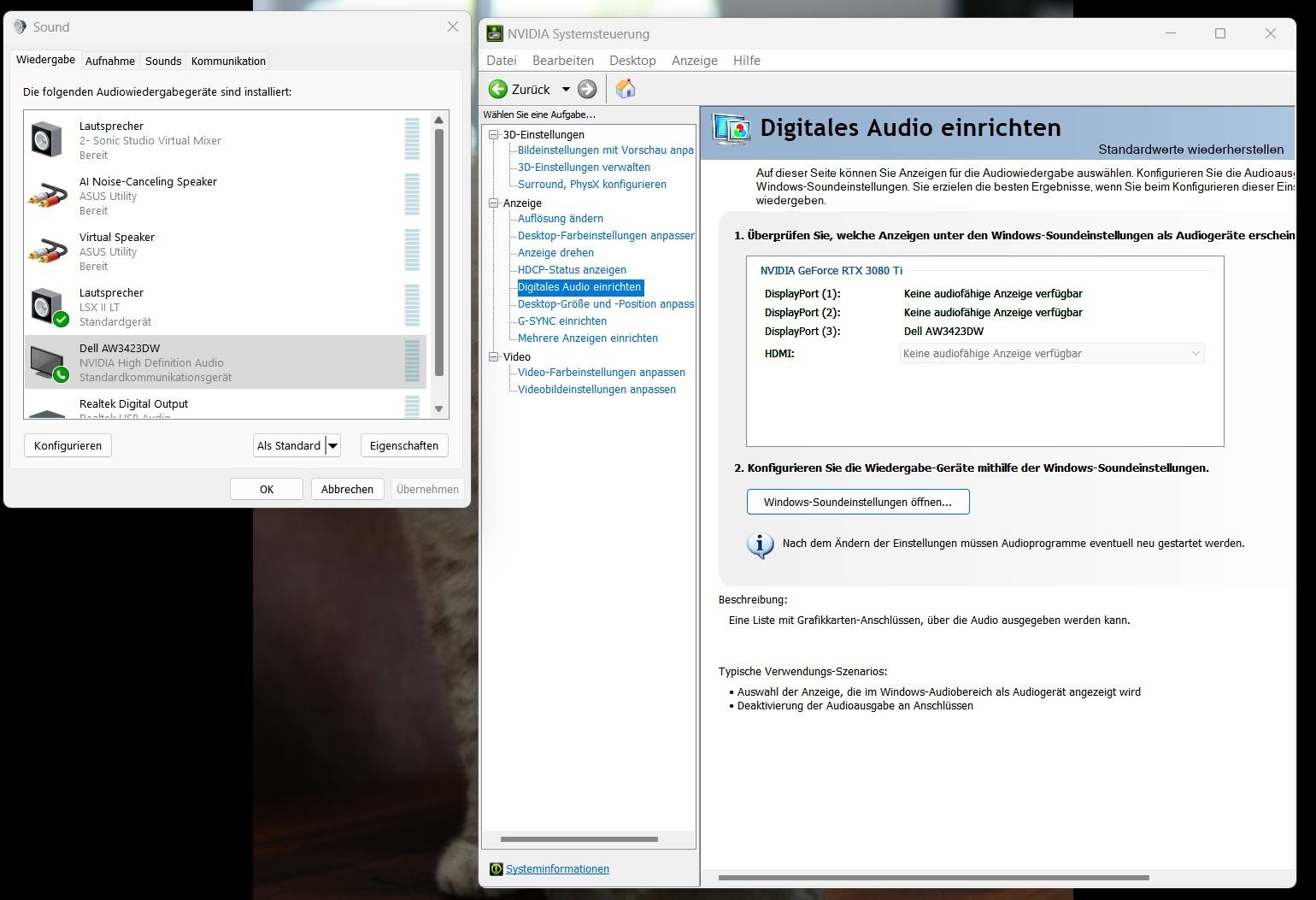Collapse the Anzeige tree node
This screenshot has height=900, width=1316.
(493, 203)
